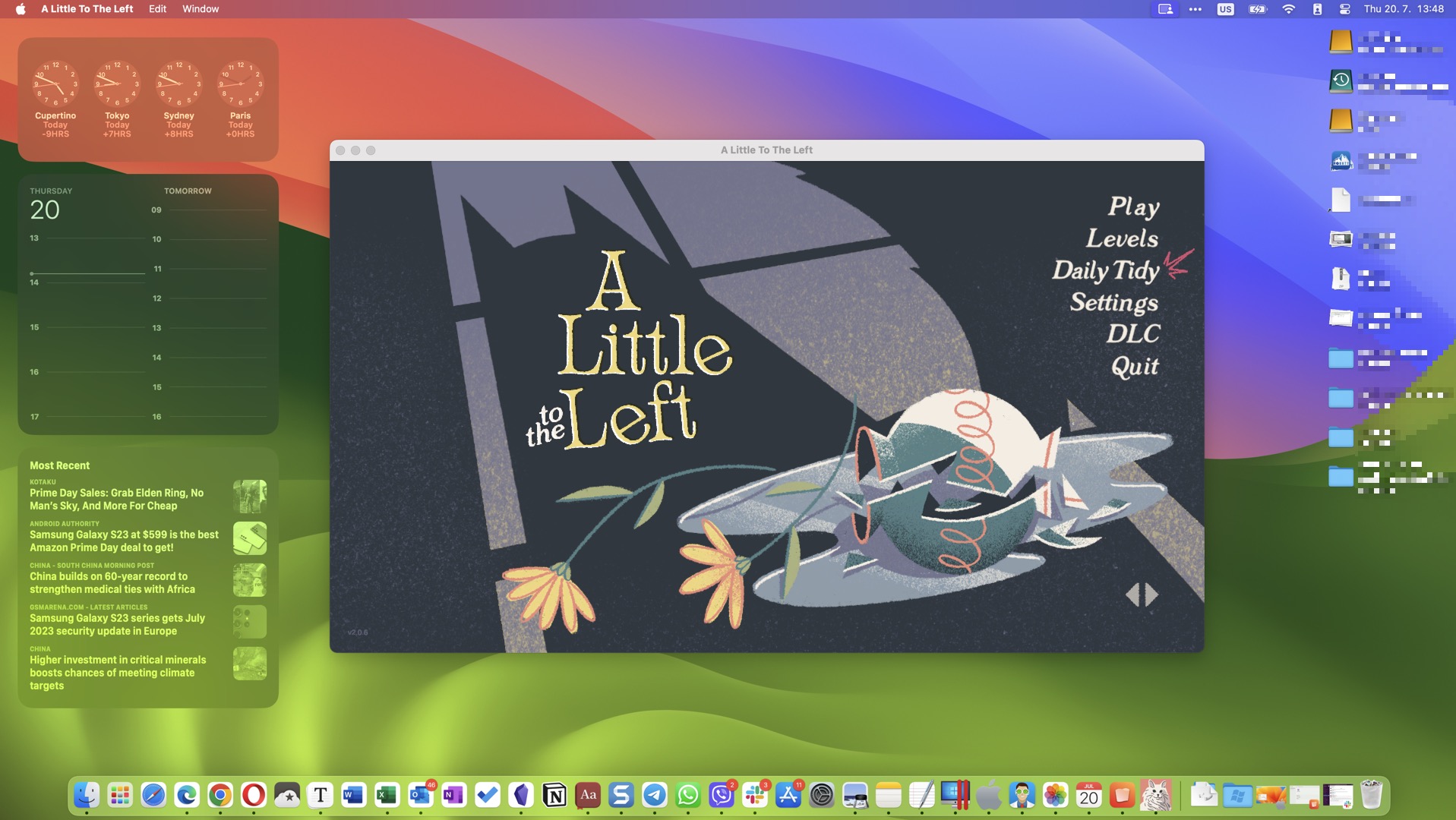Launch Microsoft Excel from the Dock
Screen dimensions: 1456x820
387,795
